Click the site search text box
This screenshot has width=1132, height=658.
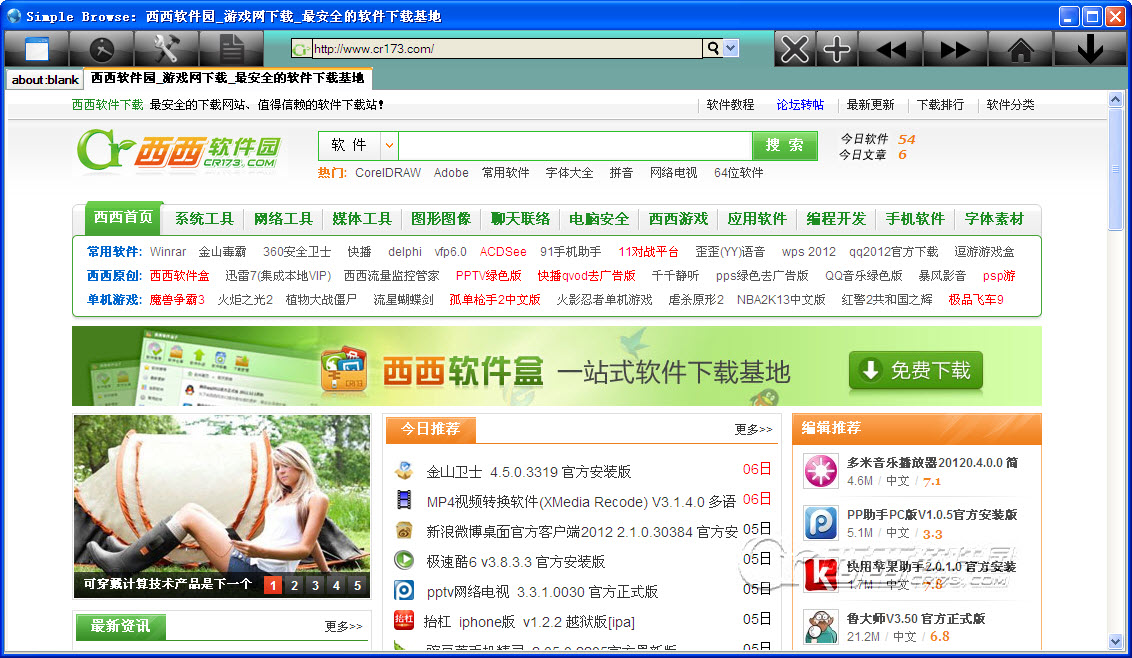(575, 145)
